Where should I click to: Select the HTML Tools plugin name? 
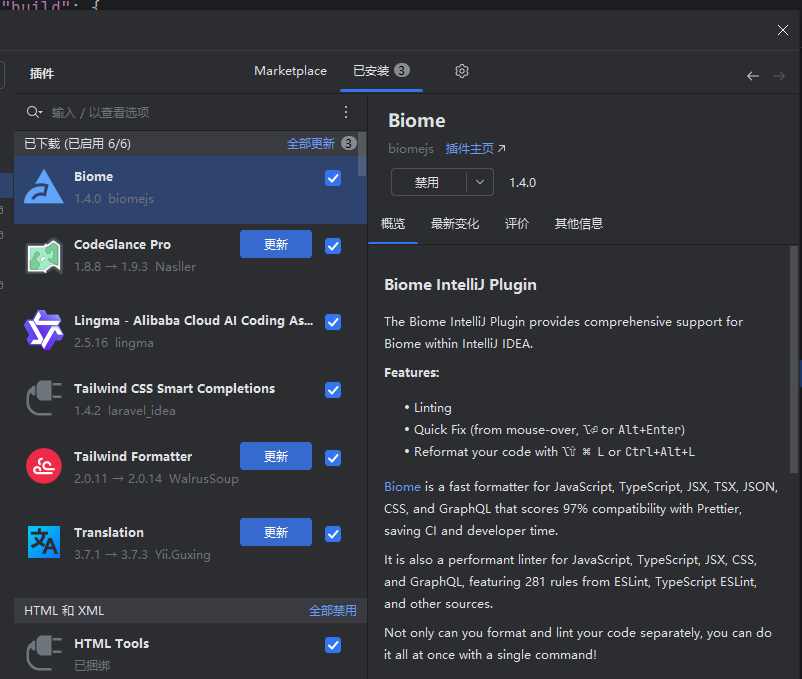point(112,644)
